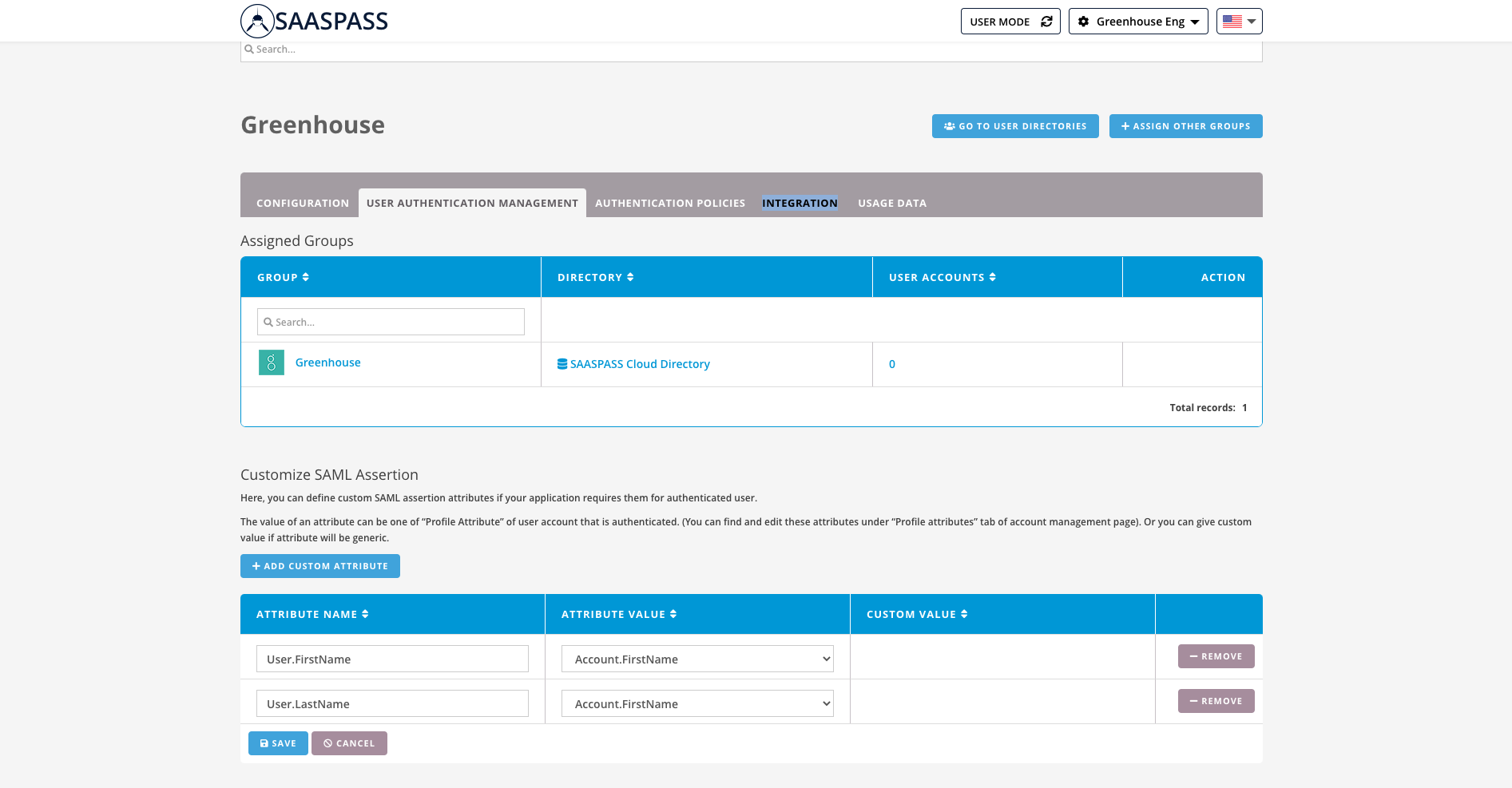Click the Group column sort arrows
Screen dimensions: 1512x788
click(x=305, y=277)
